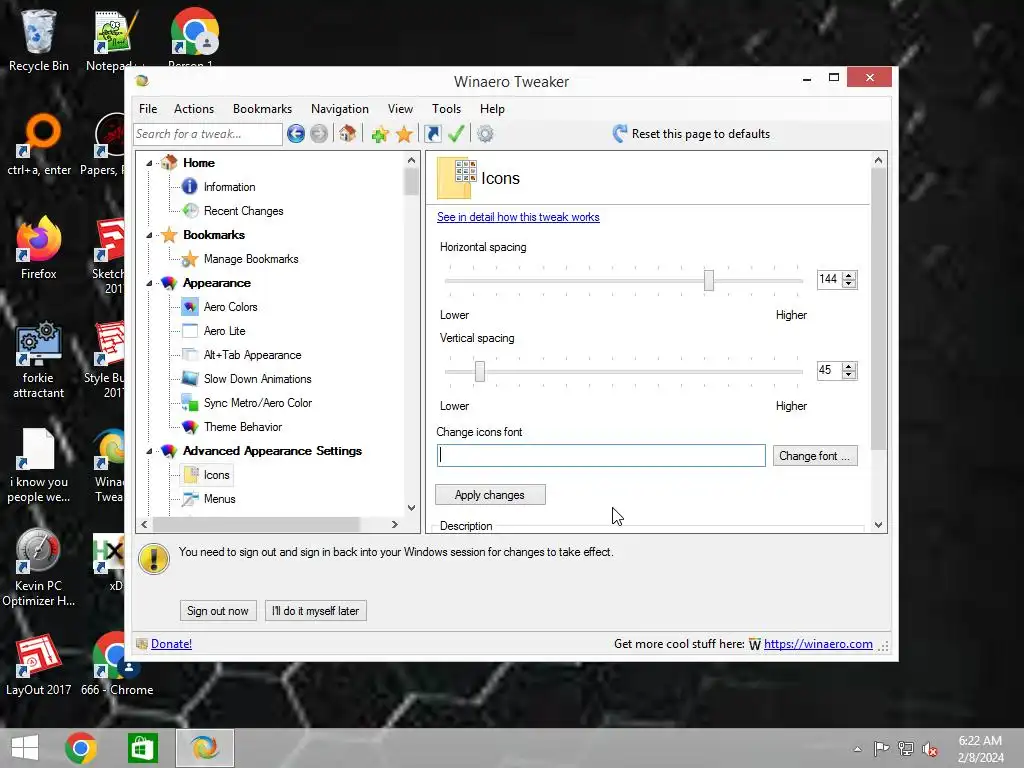Select Aero Lite in the tree
1024x768 pixels.
[x=224, y=331]
